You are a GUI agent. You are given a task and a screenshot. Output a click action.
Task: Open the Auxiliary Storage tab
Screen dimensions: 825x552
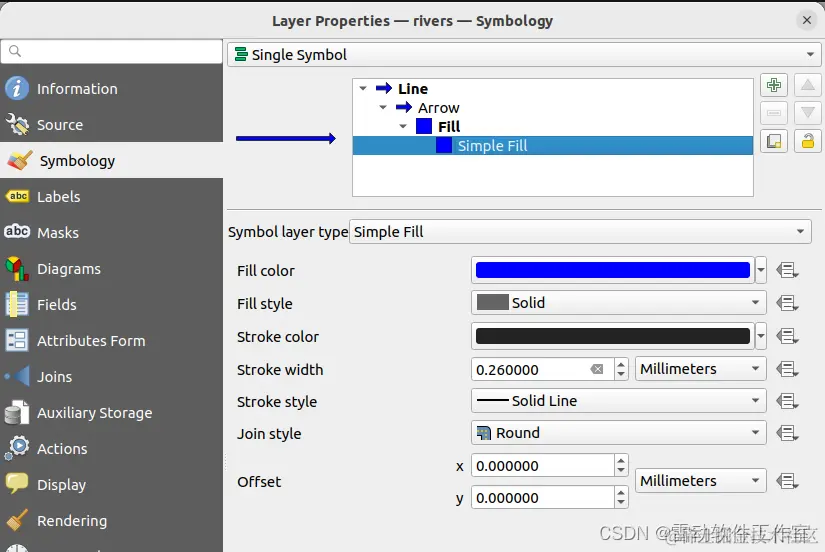click(x=112, y=413)
